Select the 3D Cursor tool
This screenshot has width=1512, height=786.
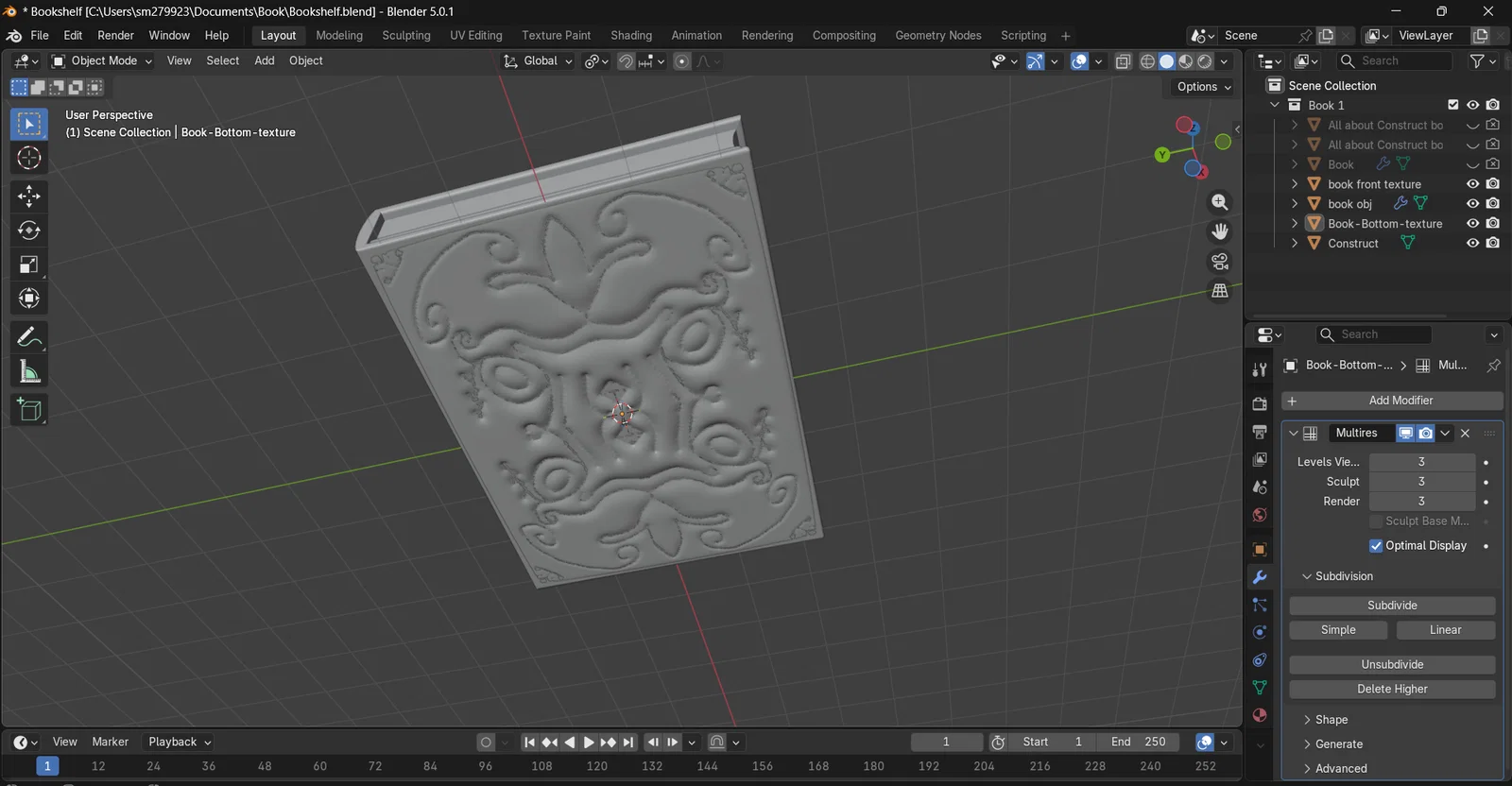(29, 158)
